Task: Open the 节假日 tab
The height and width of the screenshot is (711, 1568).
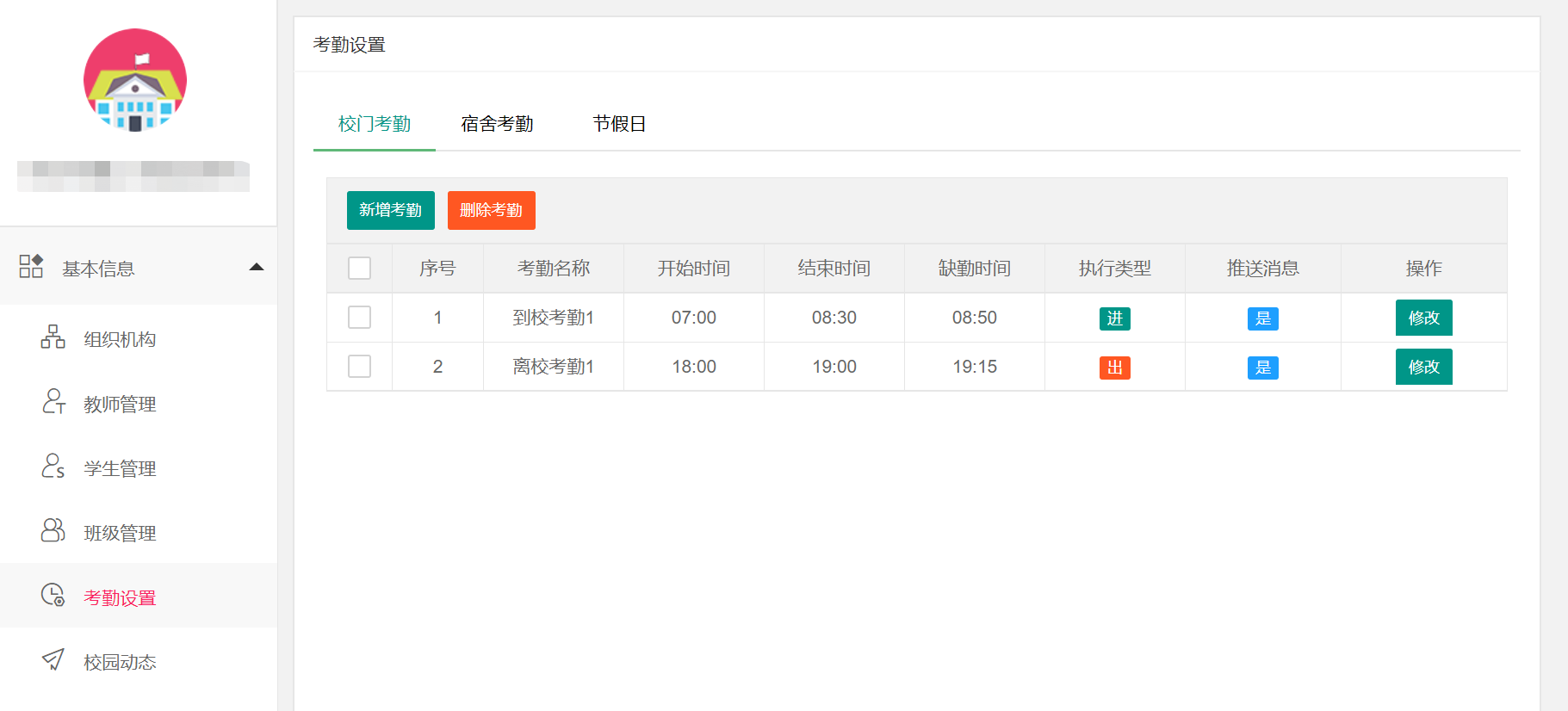Action: pyautogui.click(x=619, y=124)
